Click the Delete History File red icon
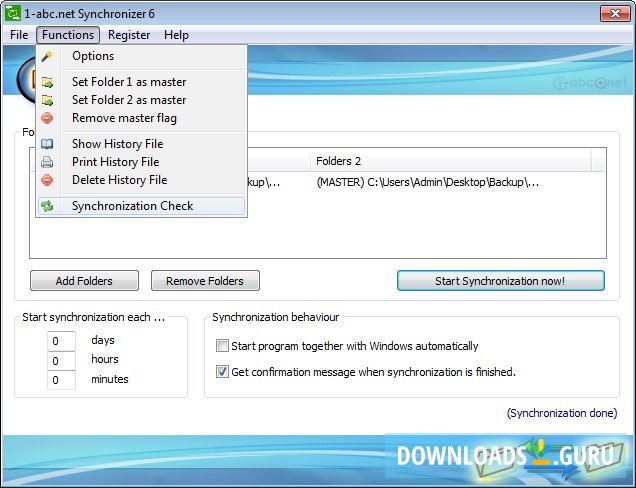The height and width of the screenshot is (488, 636). click(x=47, y=180)
